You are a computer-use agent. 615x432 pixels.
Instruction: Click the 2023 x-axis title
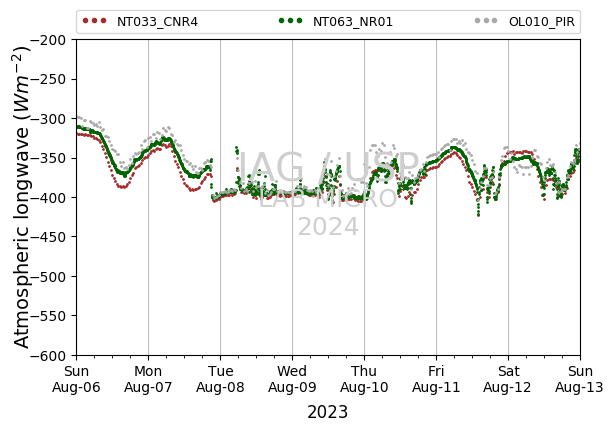(328, 412)
